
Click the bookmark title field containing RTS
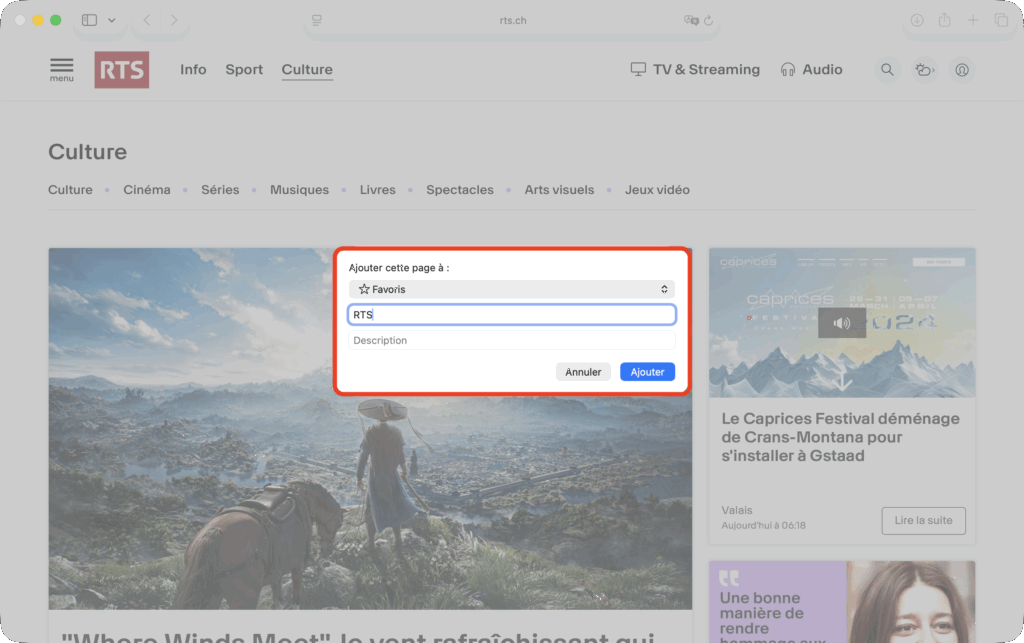click(x=511, y=315)
